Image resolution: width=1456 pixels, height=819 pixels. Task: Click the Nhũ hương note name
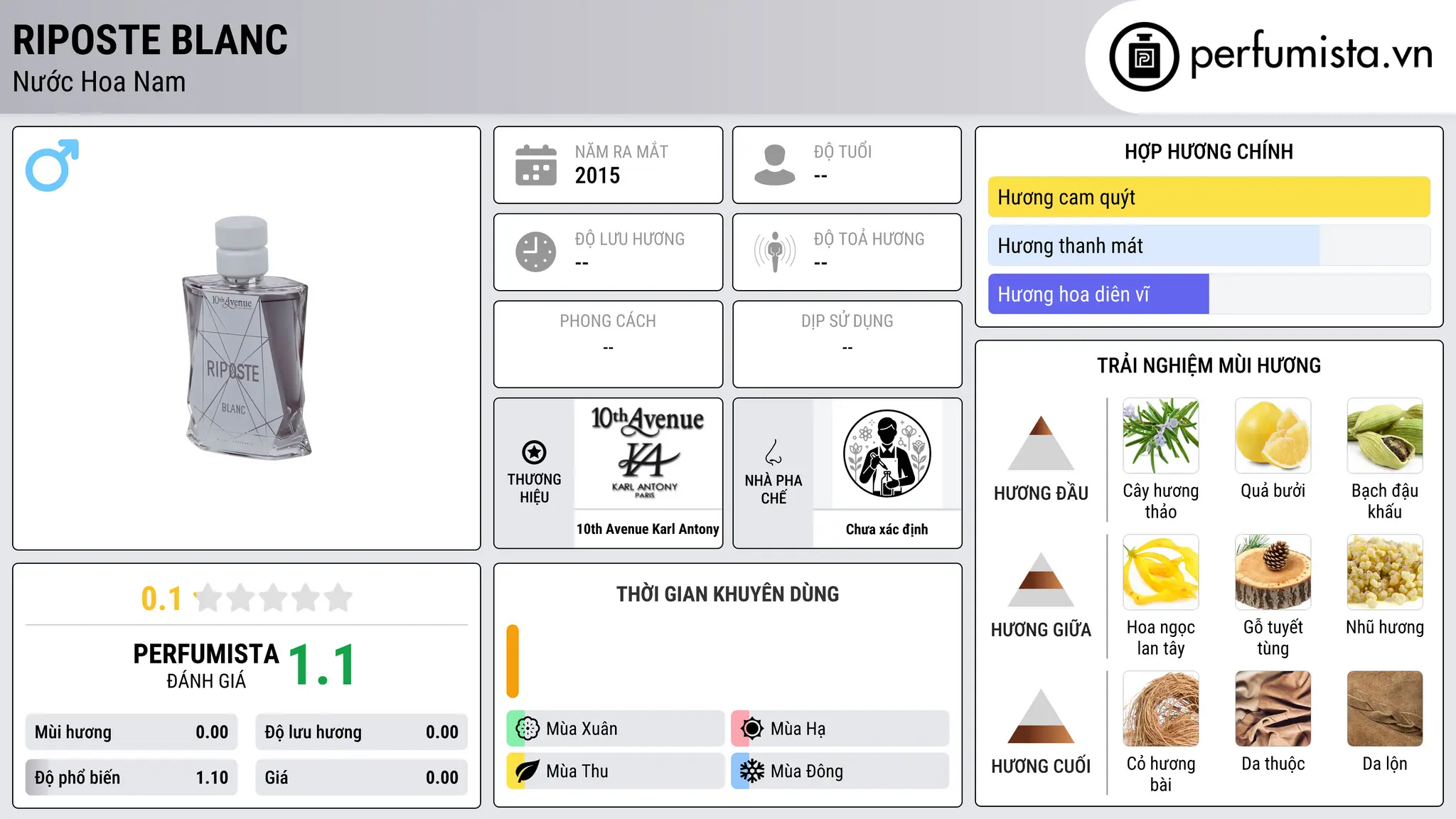pyautogui.click(x=1385, y=627)
